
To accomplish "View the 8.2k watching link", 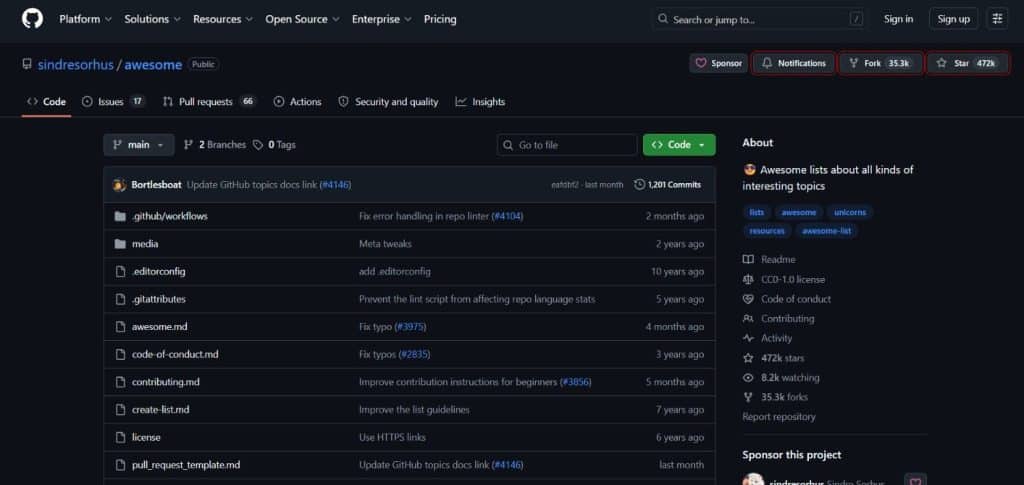I will [x=781, y=377].
